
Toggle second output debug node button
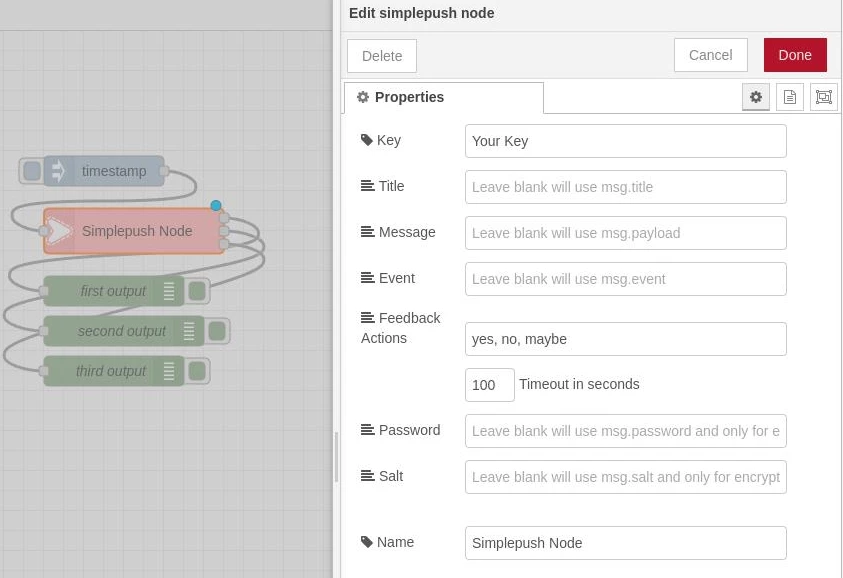tap(217, 331)
